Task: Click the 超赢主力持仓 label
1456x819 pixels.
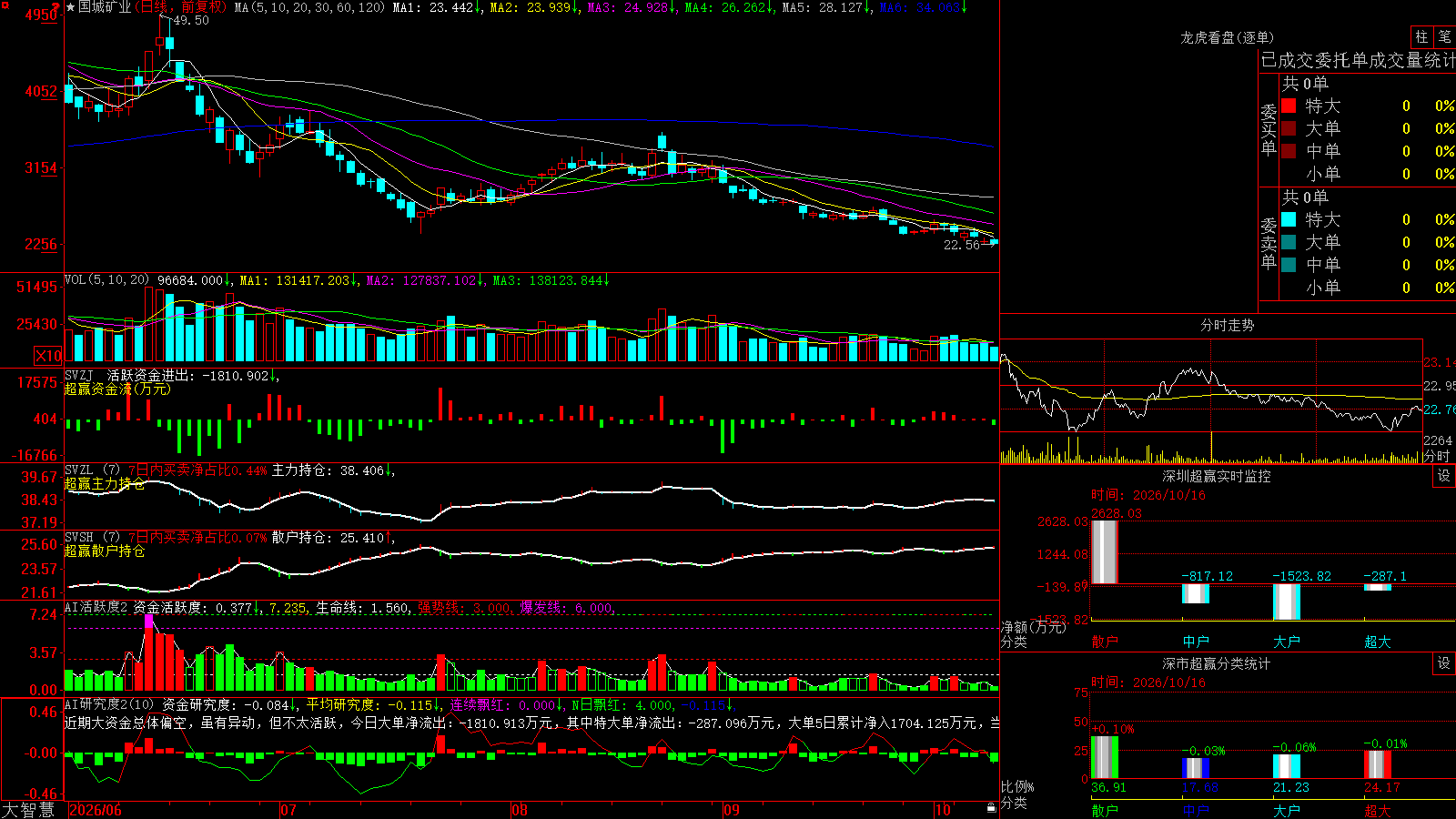Action: [105, 483]
